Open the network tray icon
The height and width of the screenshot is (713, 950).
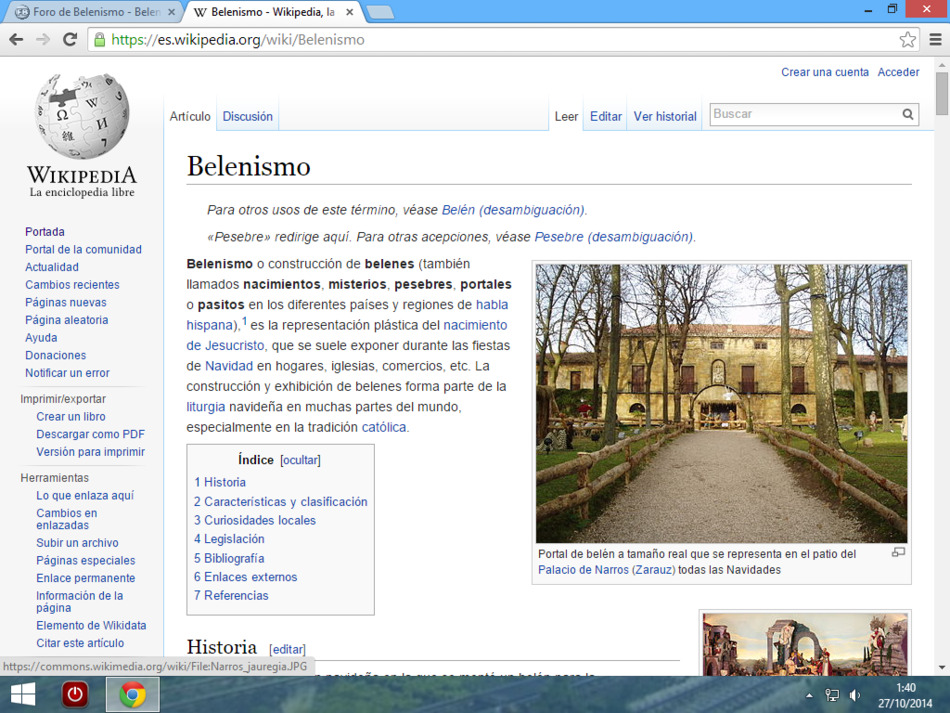tap(832, 695)
